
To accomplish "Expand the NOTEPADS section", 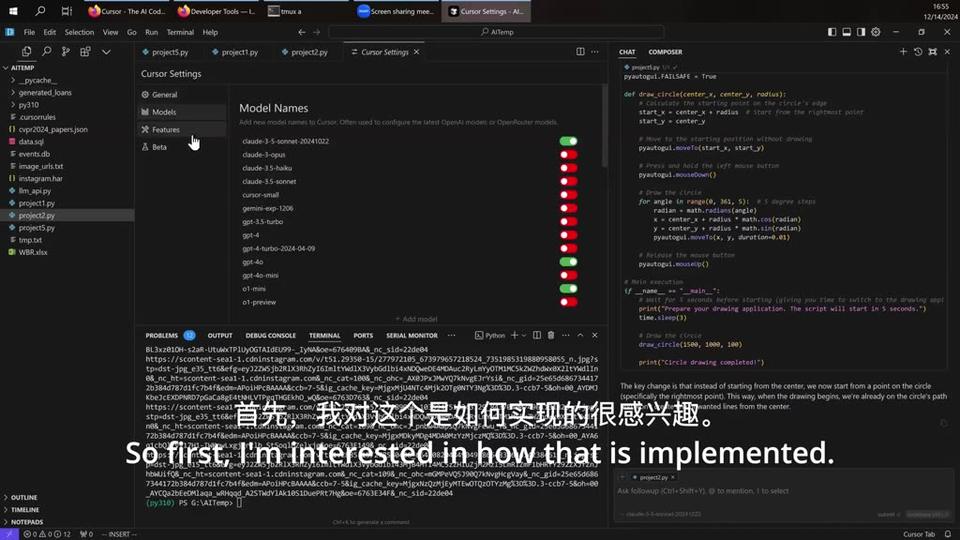I will tap(26, 522).
